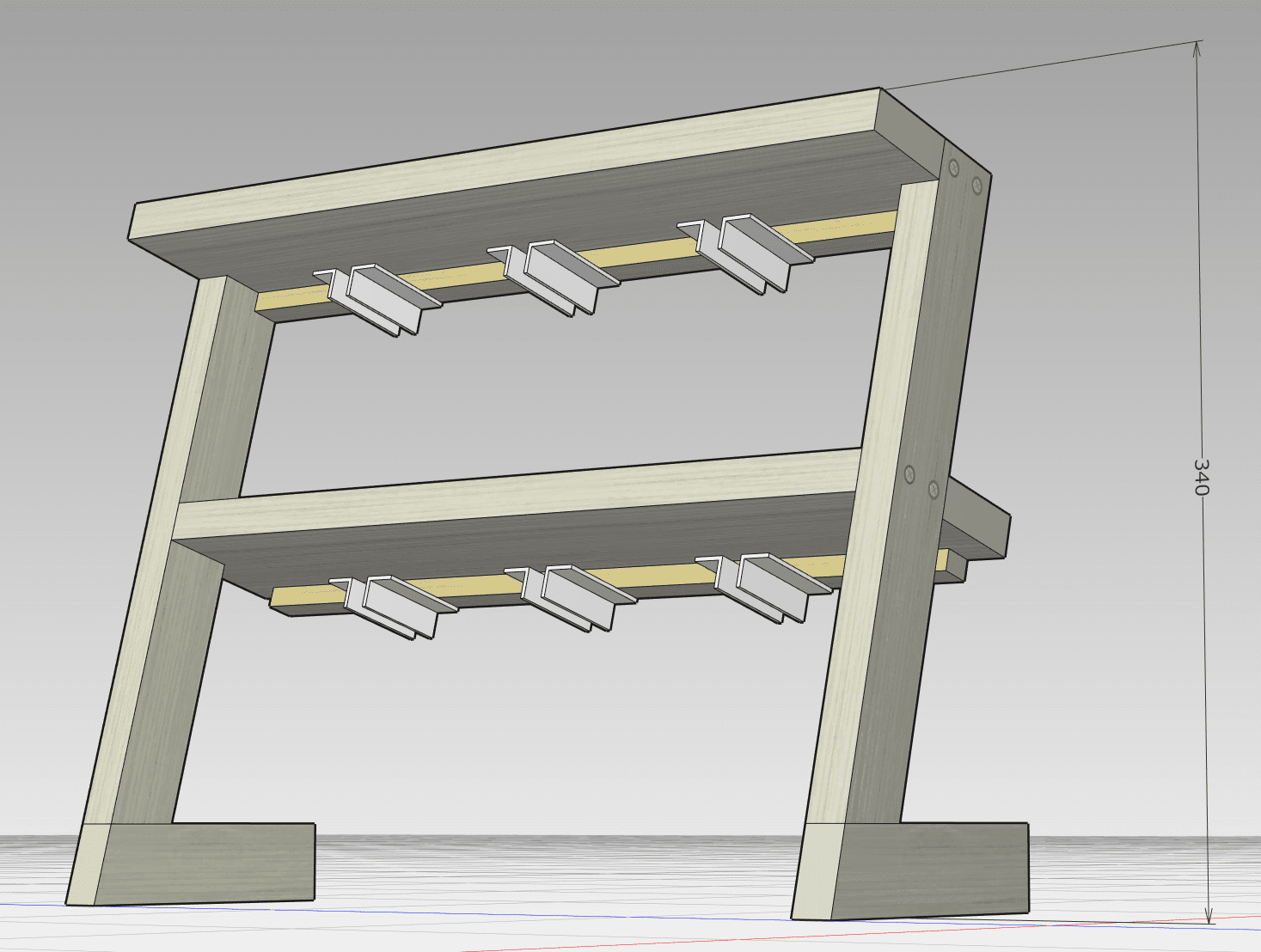
Task: Select the 340 dimension label
Action: [x=1201, y=478]
